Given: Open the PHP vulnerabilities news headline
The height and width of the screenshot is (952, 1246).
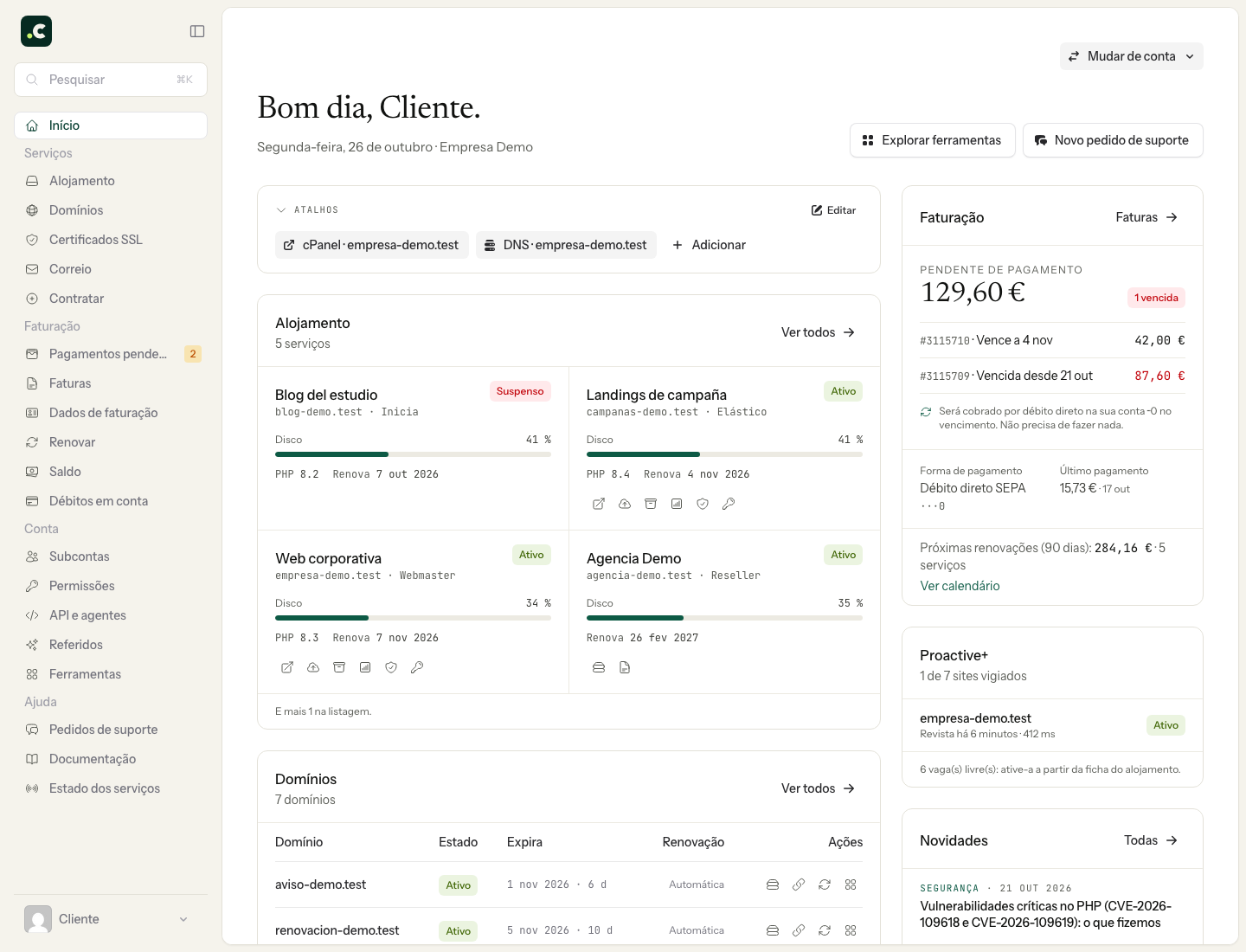Looking at the screenshot, I should point(1045,914).
